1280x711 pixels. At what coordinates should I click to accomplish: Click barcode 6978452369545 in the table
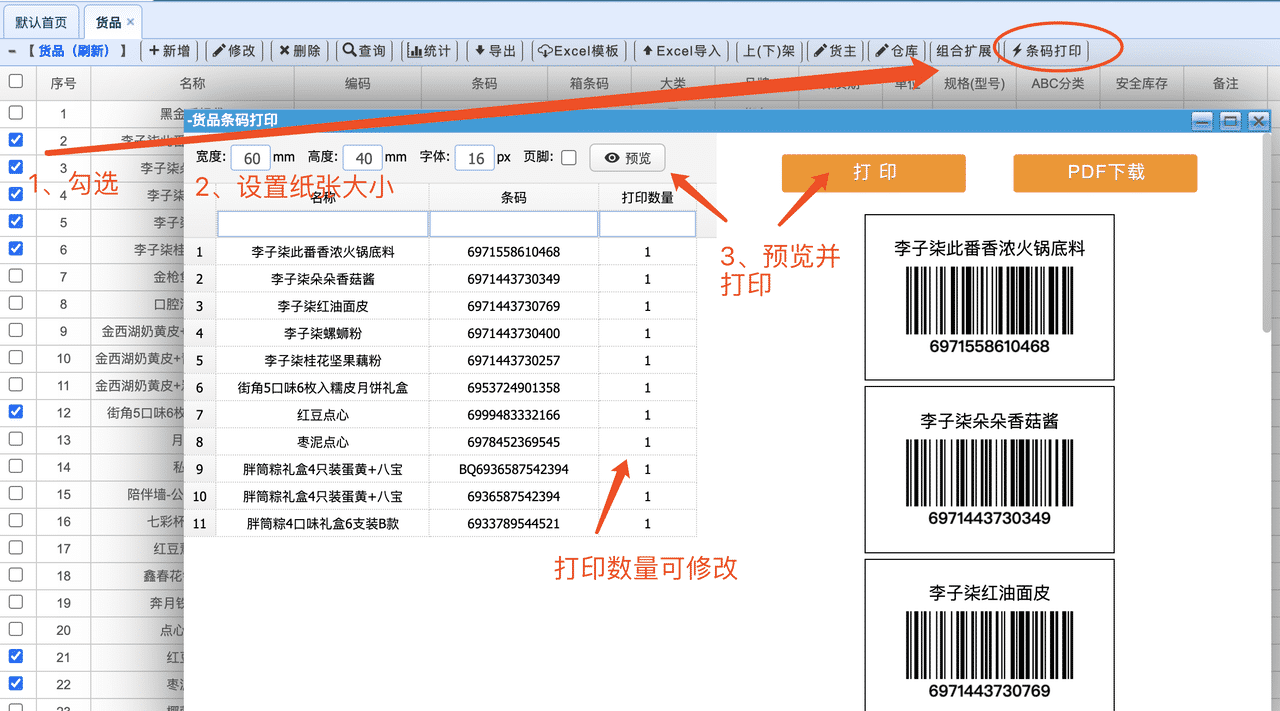coord(514,442)
